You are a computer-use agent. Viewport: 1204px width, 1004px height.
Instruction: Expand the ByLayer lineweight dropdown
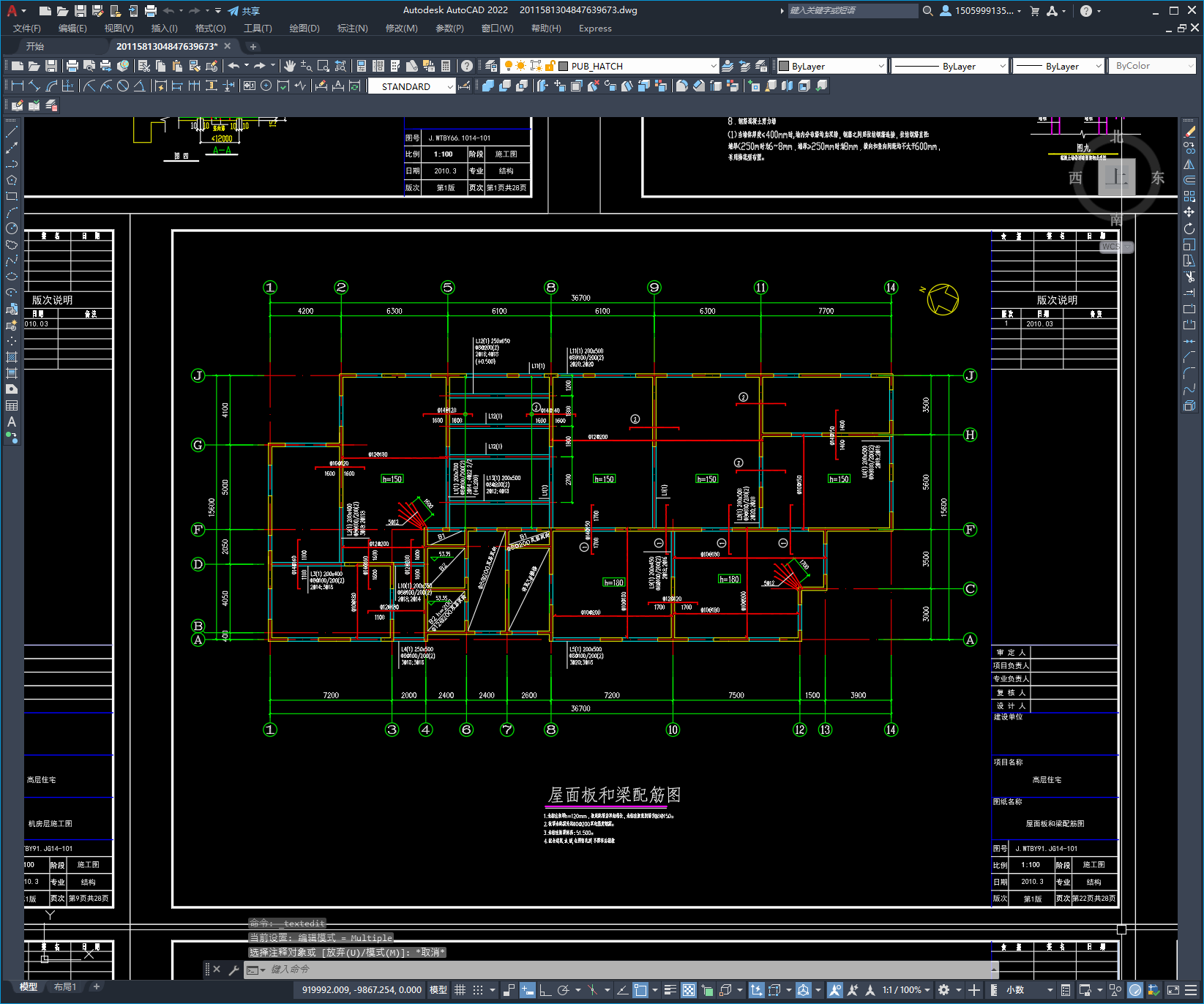tap(1098, 66)
